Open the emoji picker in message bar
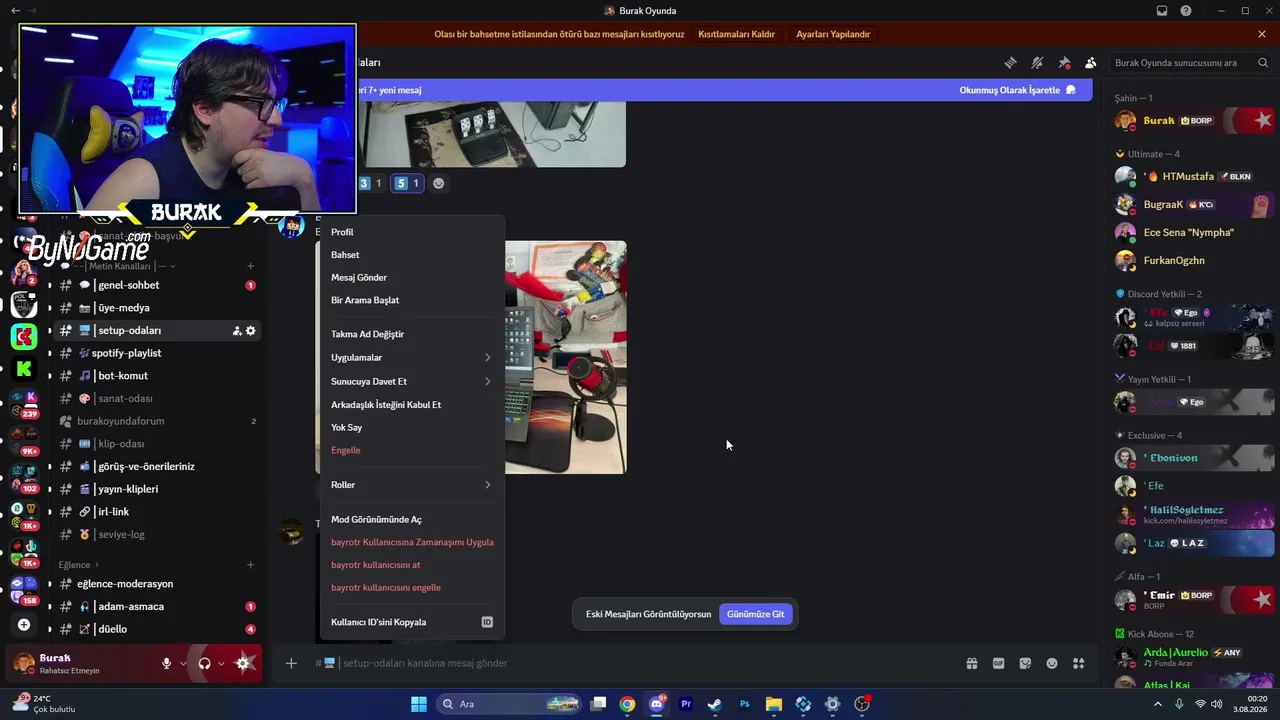Image resolution: width=1280 pixels, height=720 pixels. click(1052, 663)
